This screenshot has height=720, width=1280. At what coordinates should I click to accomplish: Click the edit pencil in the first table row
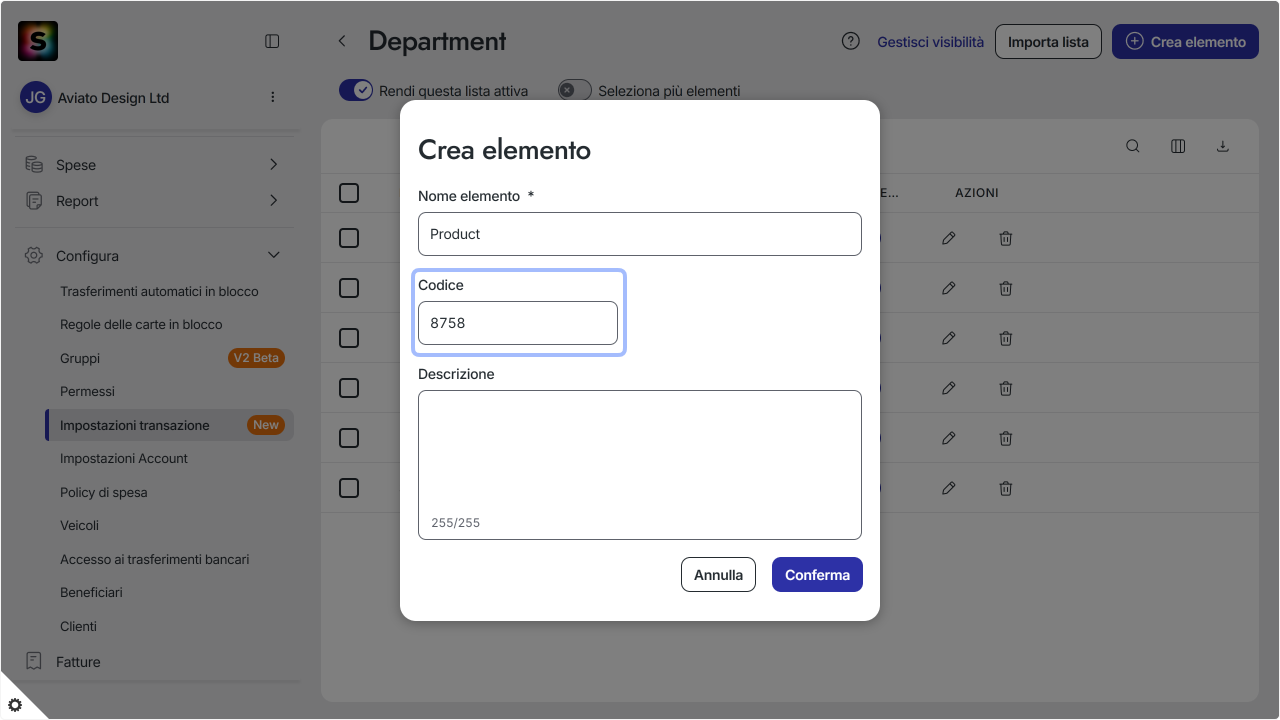(x=949, y=238)
